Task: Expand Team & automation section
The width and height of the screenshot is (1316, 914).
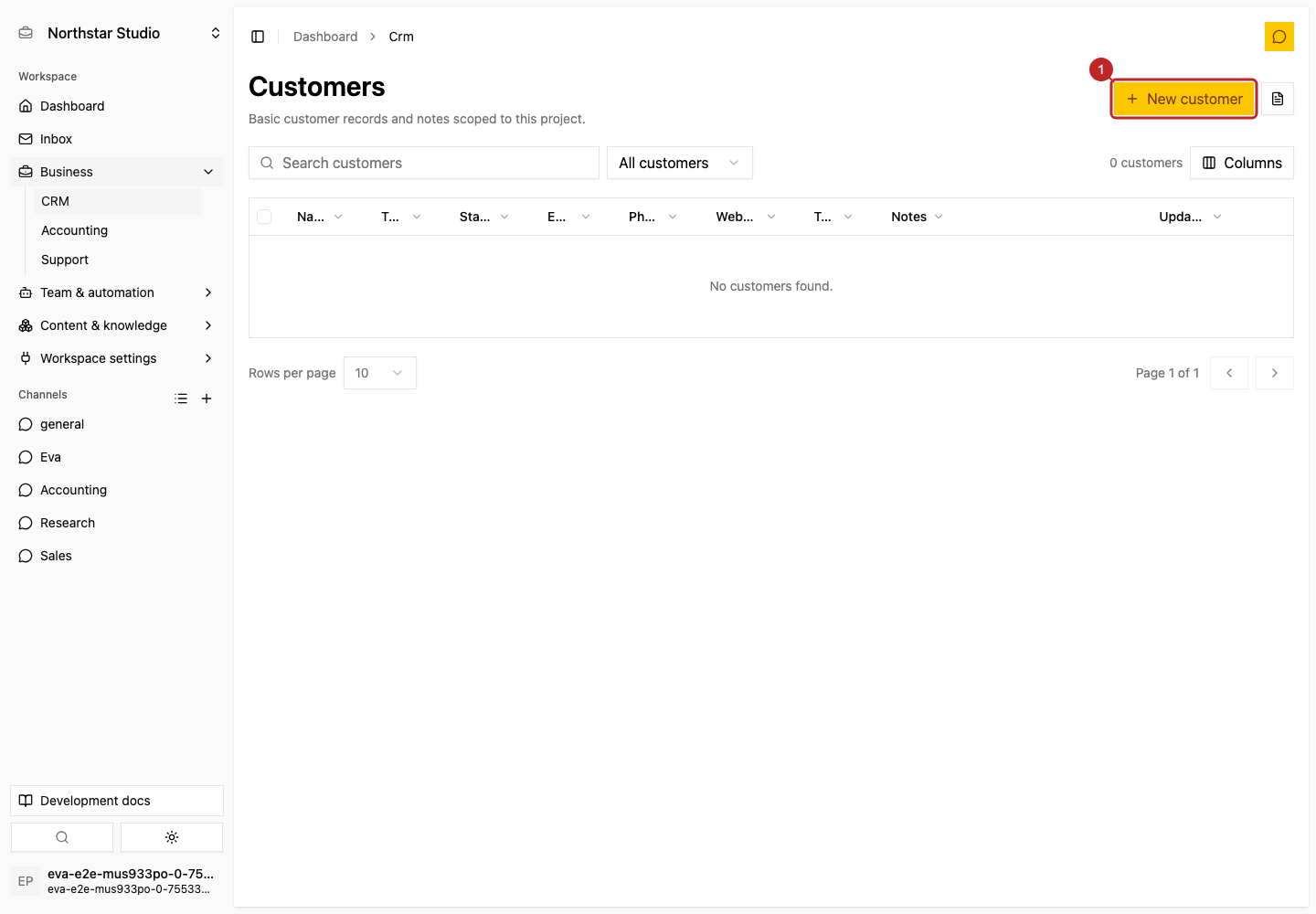Action: [117, 292]
